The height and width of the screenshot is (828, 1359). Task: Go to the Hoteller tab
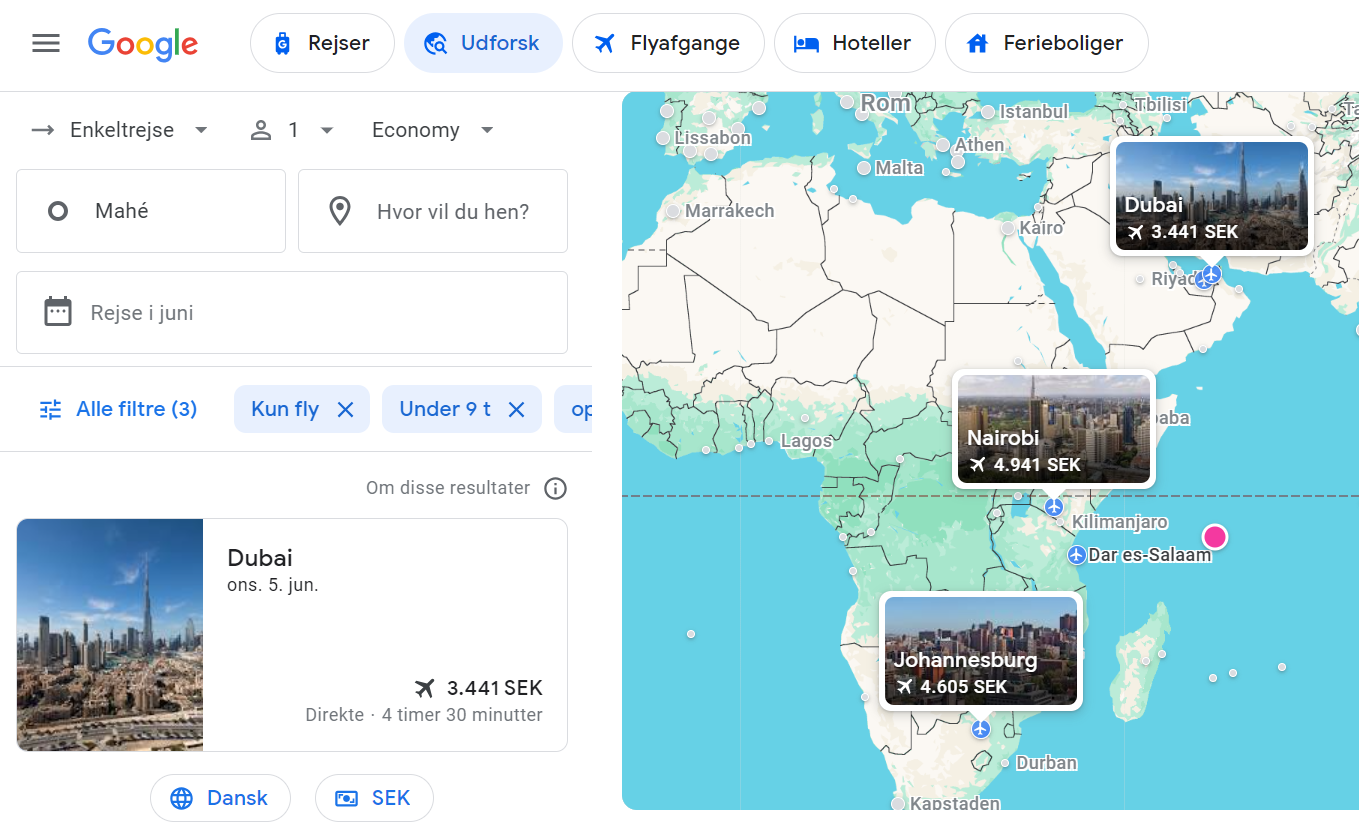coord(854,44)
